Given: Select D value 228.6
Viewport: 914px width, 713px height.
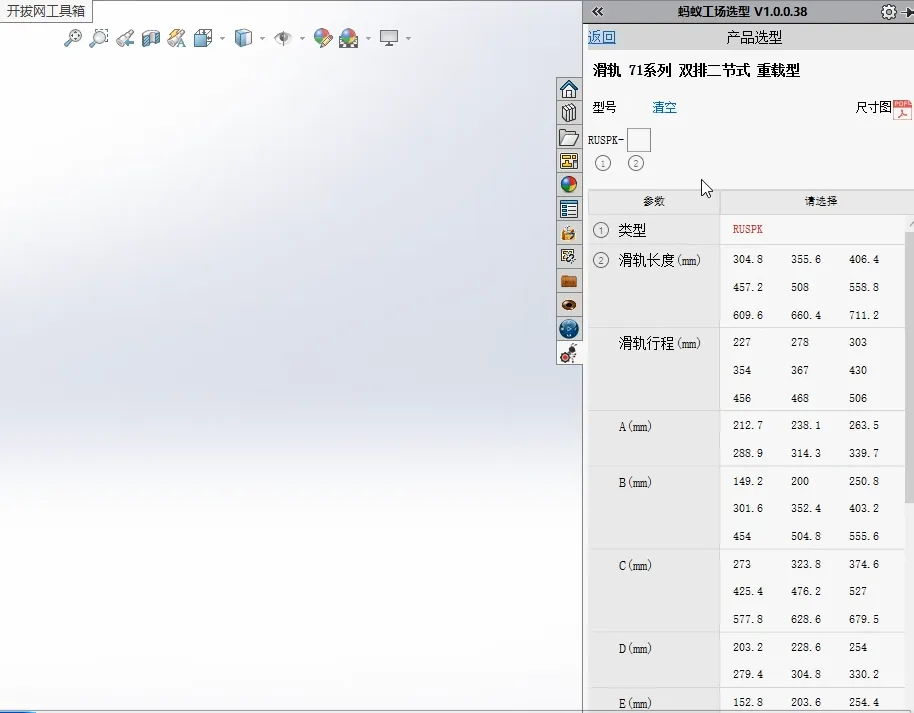Looking at the screenshot, I should coord(806,647).
